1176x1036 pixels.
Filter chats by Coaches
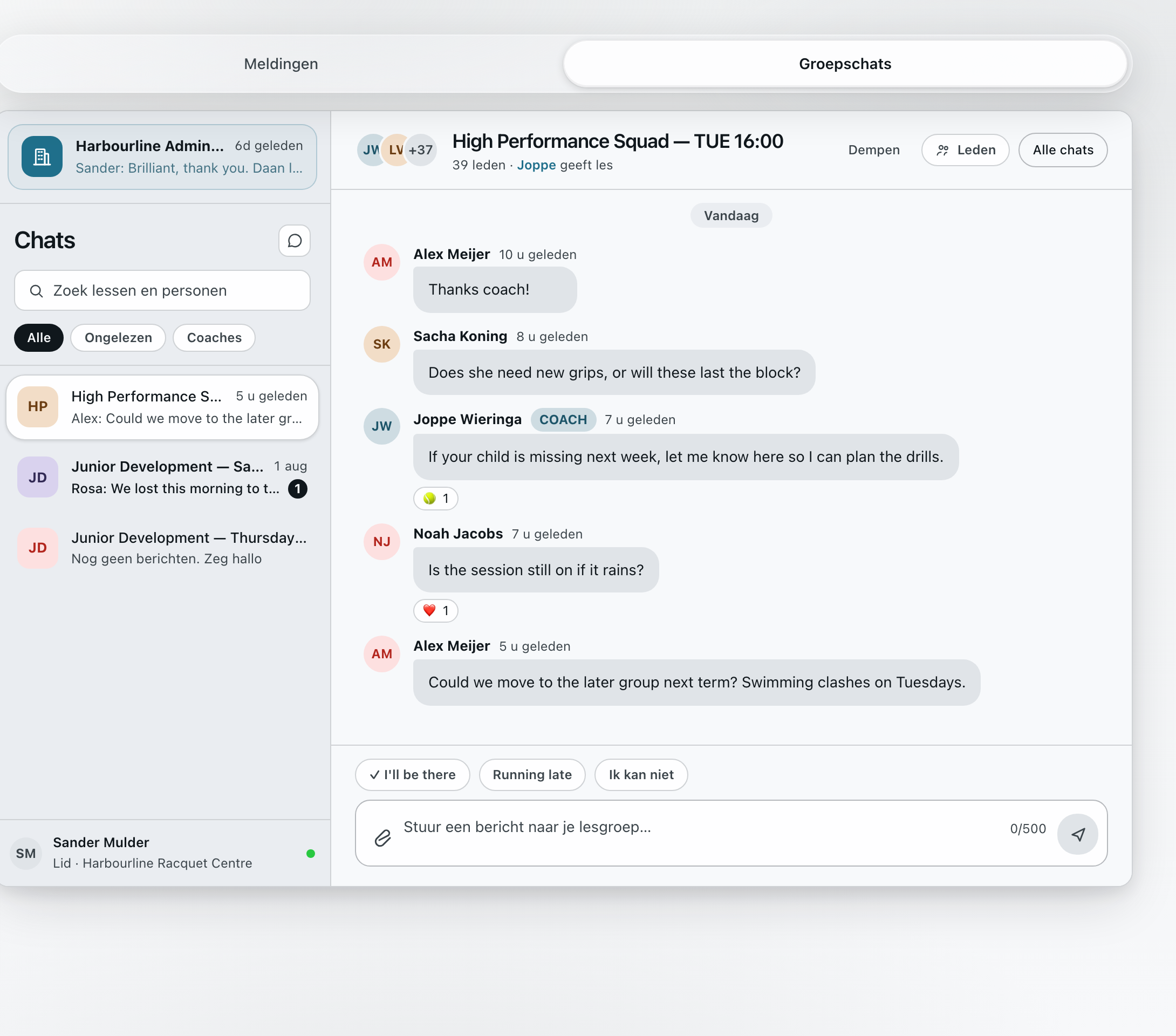tap(214, 338)
